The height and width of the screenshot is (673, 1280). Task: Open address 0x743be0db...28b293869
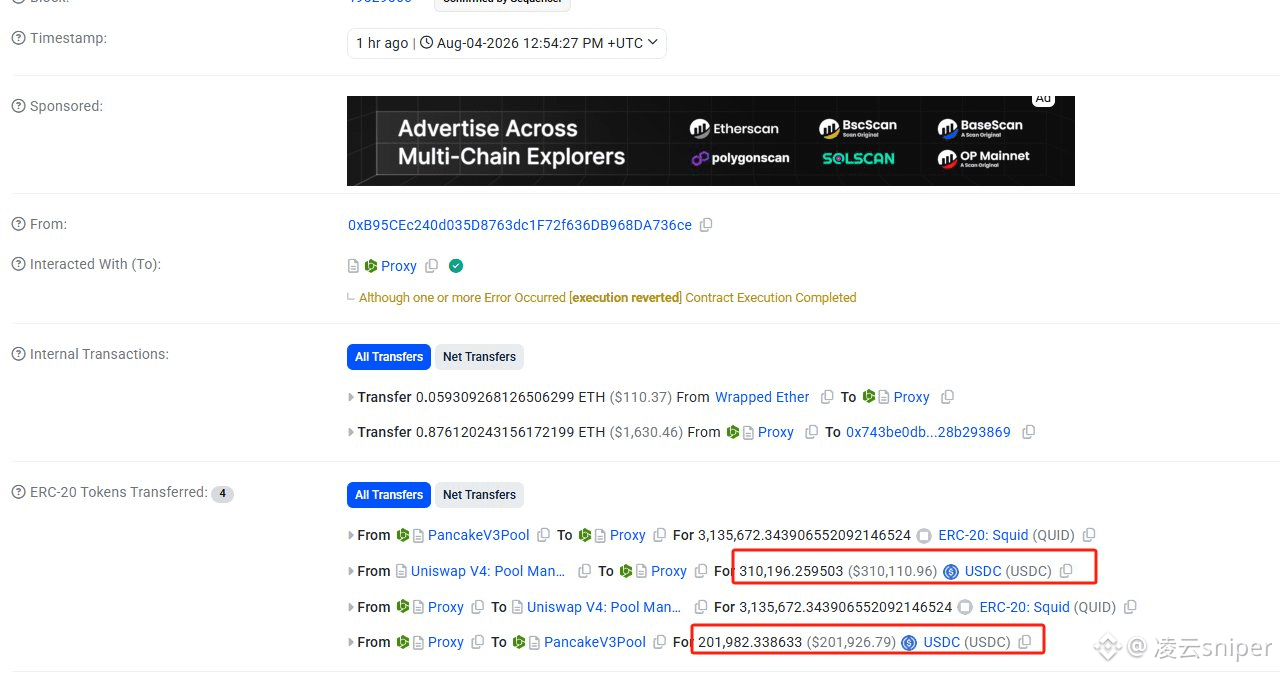(928, 432)
